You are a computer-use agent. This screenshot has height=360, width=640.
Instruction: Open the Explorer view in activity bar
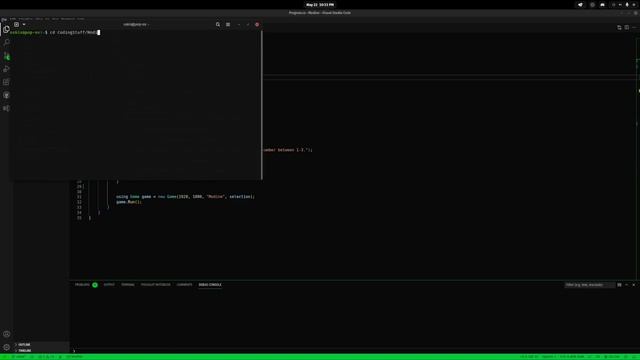pos(6,29)
